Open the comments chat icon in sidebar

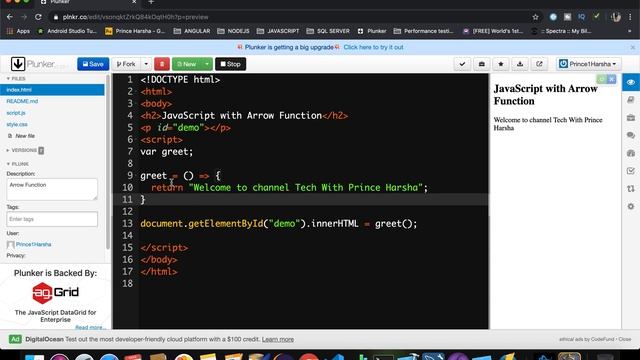click(x=631, y=135)
